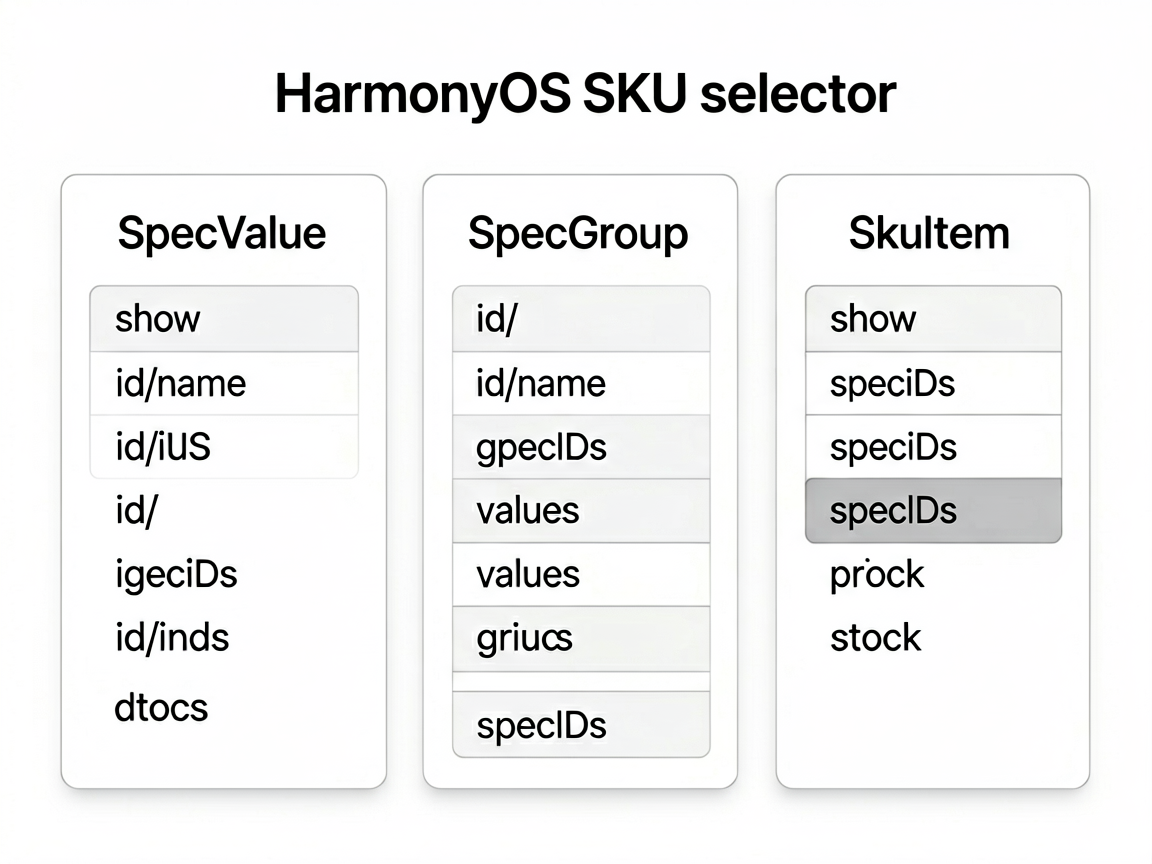Click the empty thin row in SpecGroup
This screenshot has width=1152, height=864.
coord(581,682)
